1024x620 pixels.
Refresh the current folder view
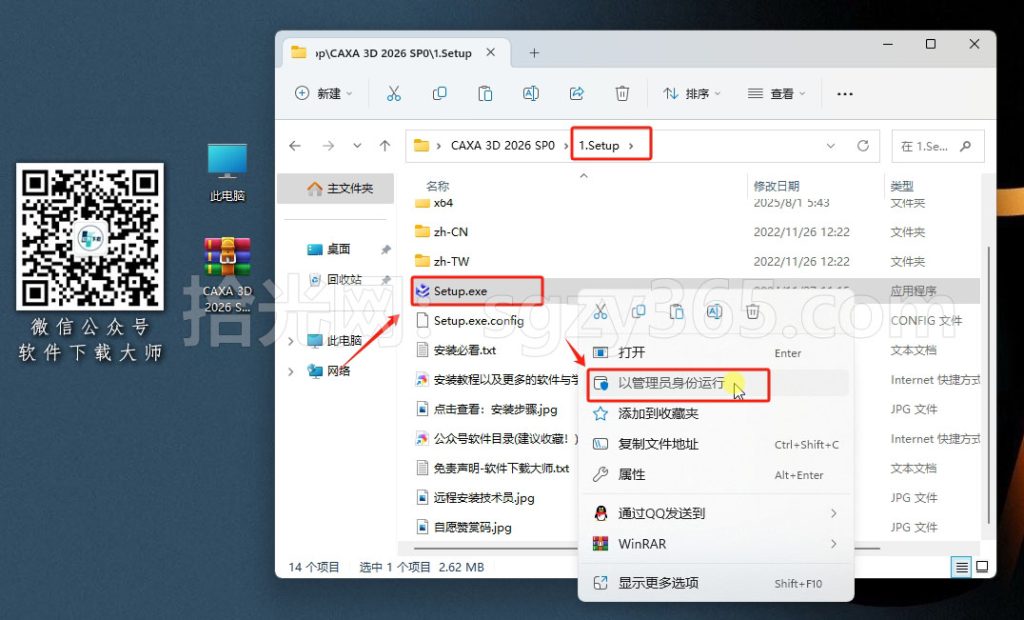click(x=863, y=146)
